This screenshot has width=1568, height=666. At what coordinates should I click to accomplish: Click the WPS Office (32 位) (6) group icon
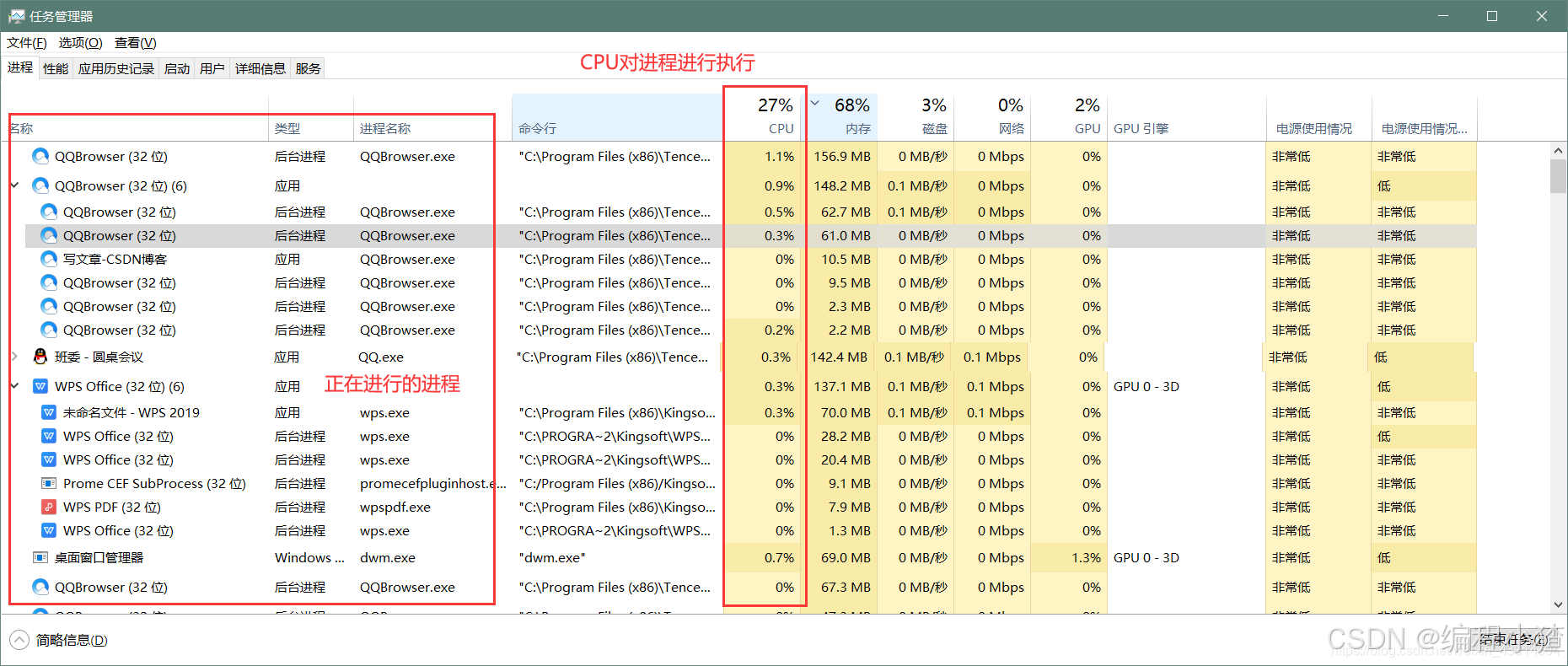[x=40, y=386]
